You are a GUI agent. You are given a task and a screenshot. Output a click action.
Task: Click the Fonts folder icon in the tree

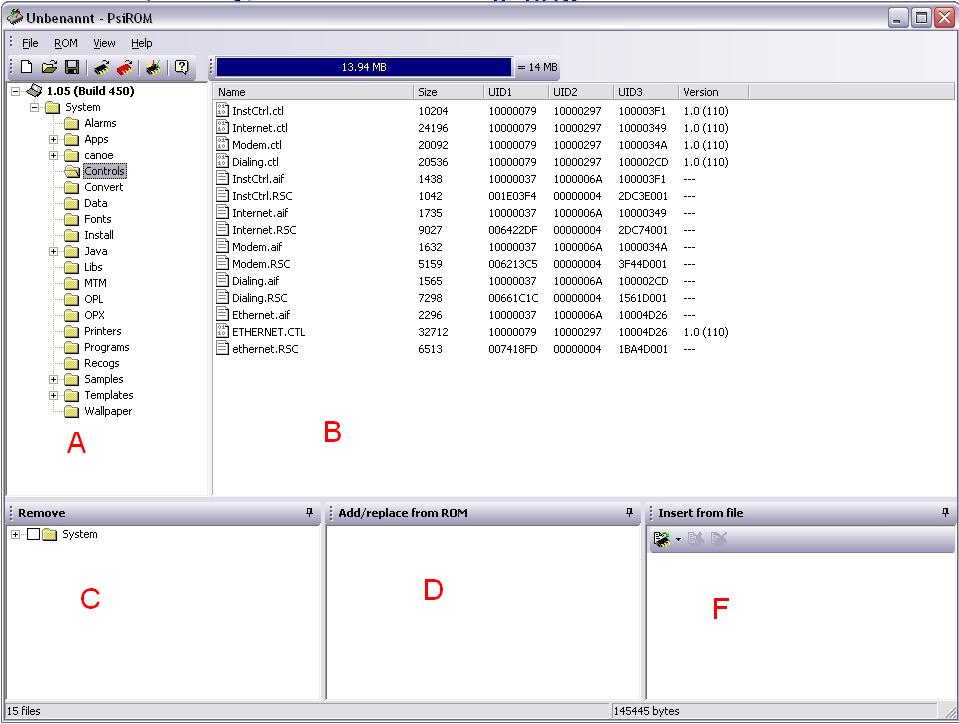point(72,219)
